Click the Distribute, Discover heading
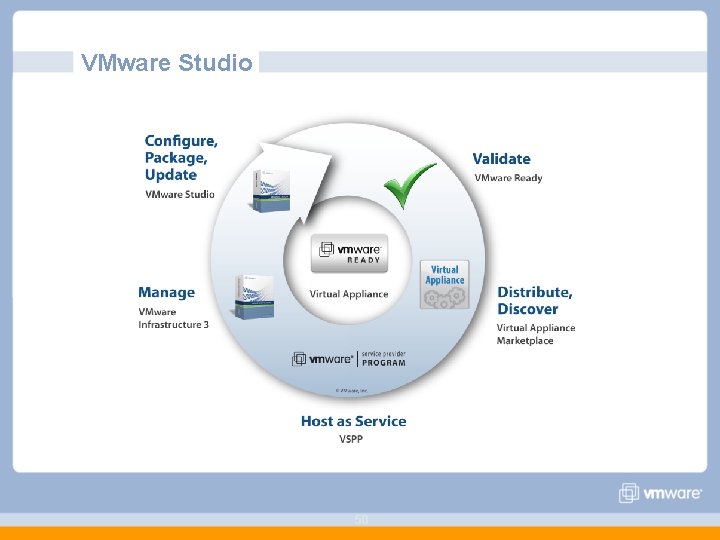 click(535, 300)
